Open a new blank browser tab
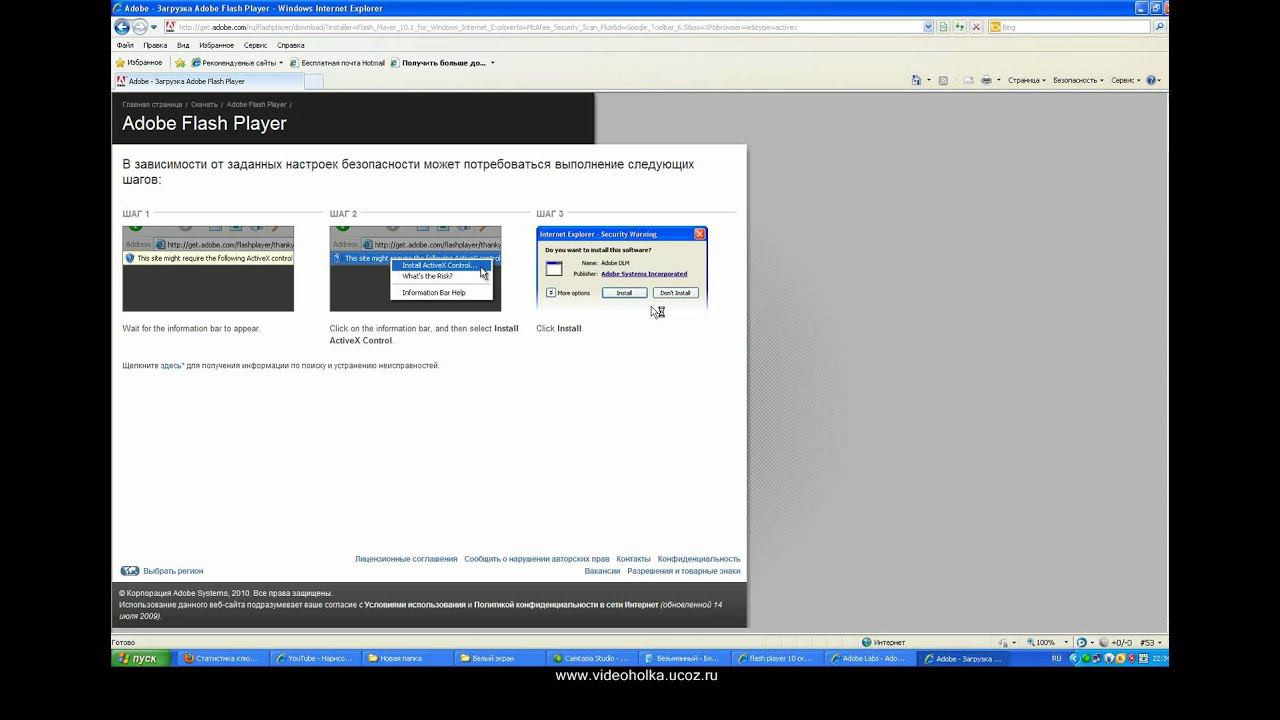Viewport: 1280px width, 720px height. (x=313, y=81)
